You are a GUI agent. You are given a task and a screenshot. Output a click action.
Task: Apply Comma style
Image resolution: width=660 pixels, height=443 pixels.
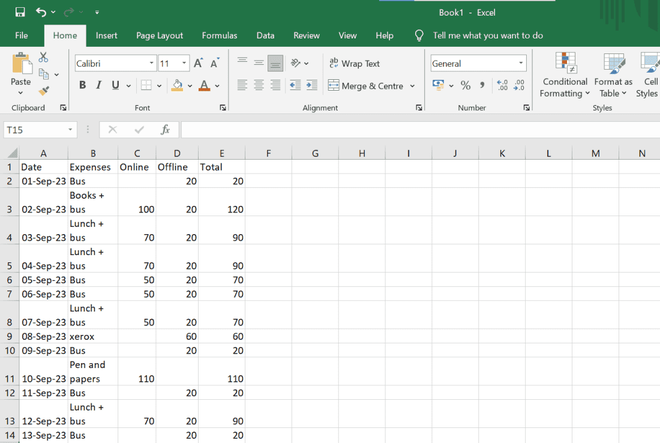click(x=482, y=85)
